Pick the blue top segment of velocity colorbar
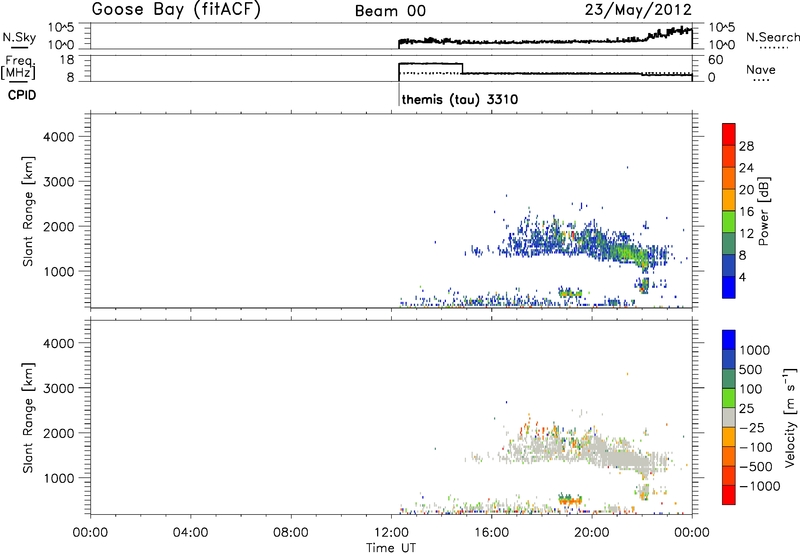The height and width of the screenshot is (554, 800). (729, 340)
